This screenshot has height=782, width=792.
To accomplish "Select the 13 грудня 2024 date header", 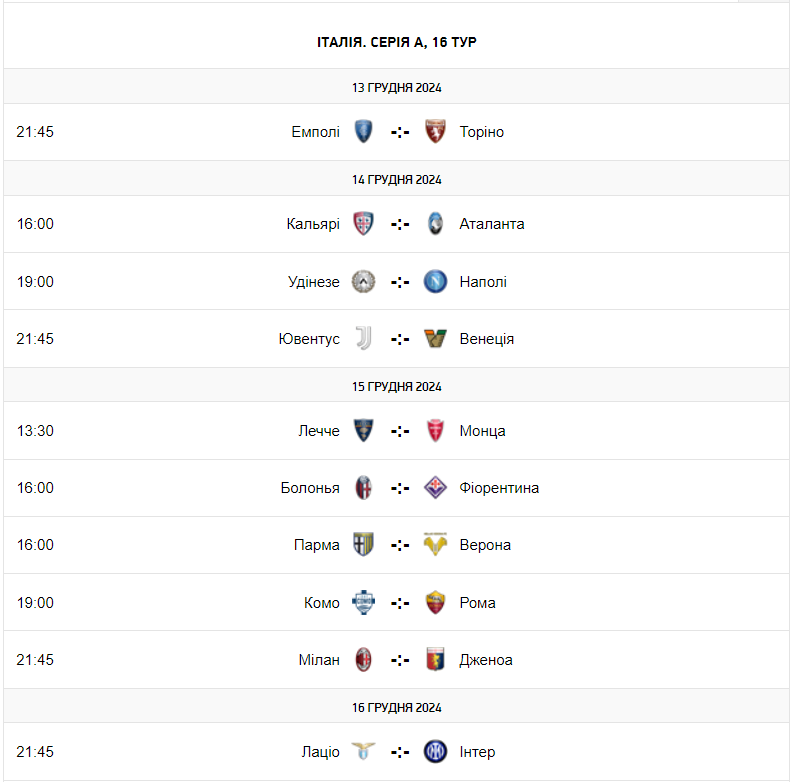I will pyautogui.click(x=397, y=87).
